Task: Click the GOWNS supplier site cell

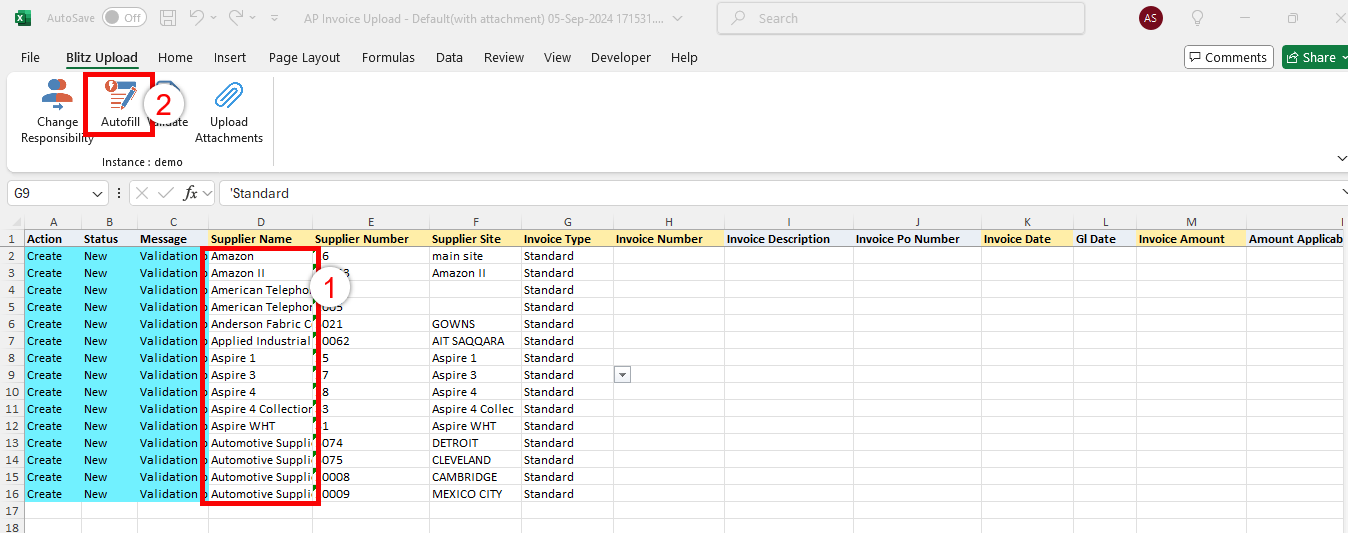Action: click(x=475, y=324)
